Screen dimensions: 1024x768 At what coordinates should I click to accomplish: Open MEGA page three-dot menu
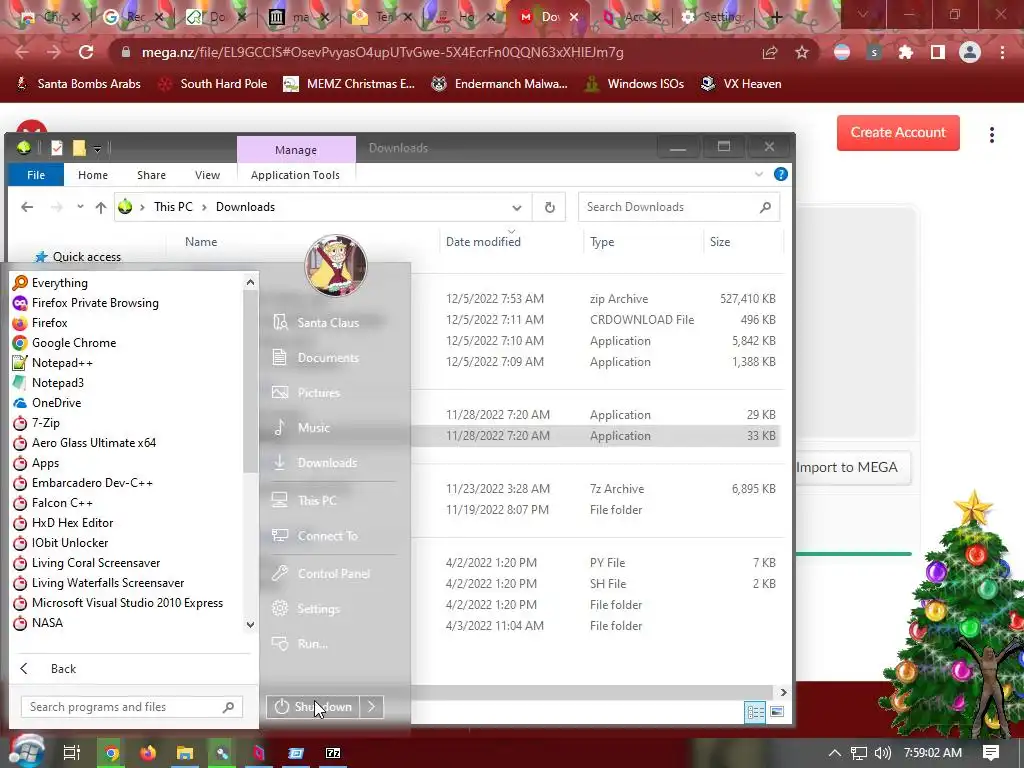click(x=992, y=135)
